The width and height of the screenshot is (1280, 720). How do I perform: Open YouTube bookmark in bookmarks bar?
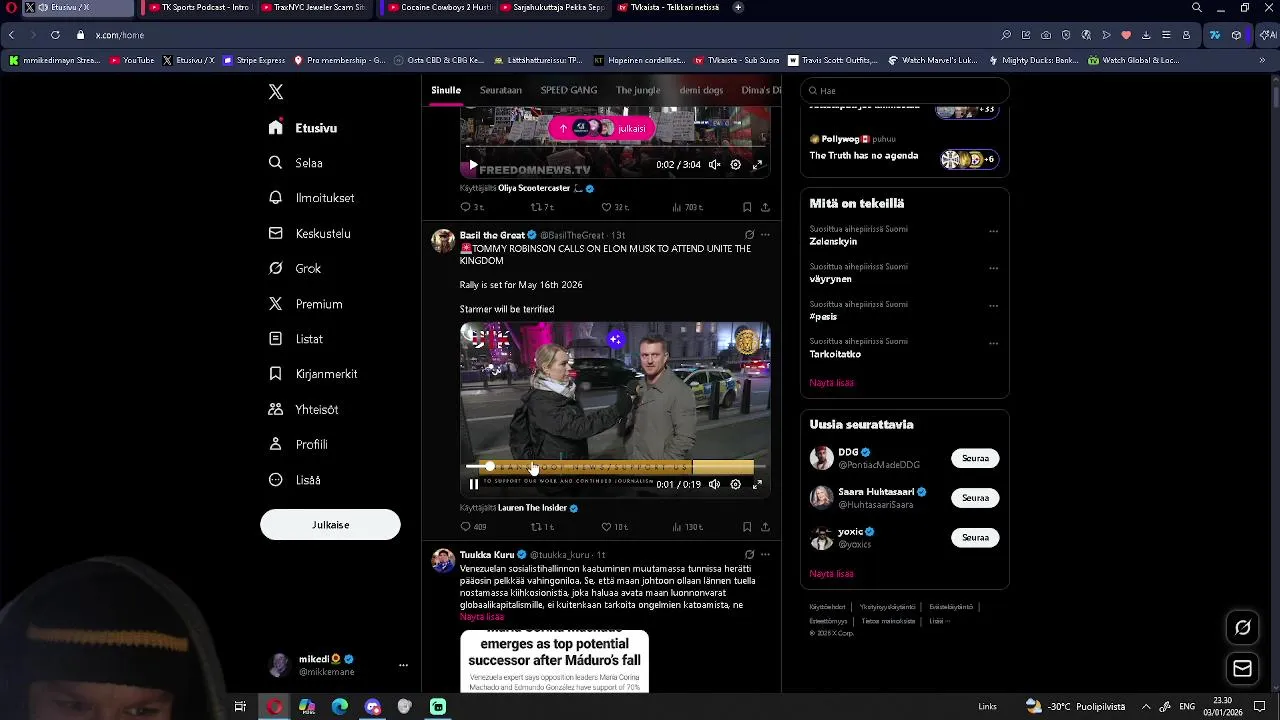coord(132,60)
